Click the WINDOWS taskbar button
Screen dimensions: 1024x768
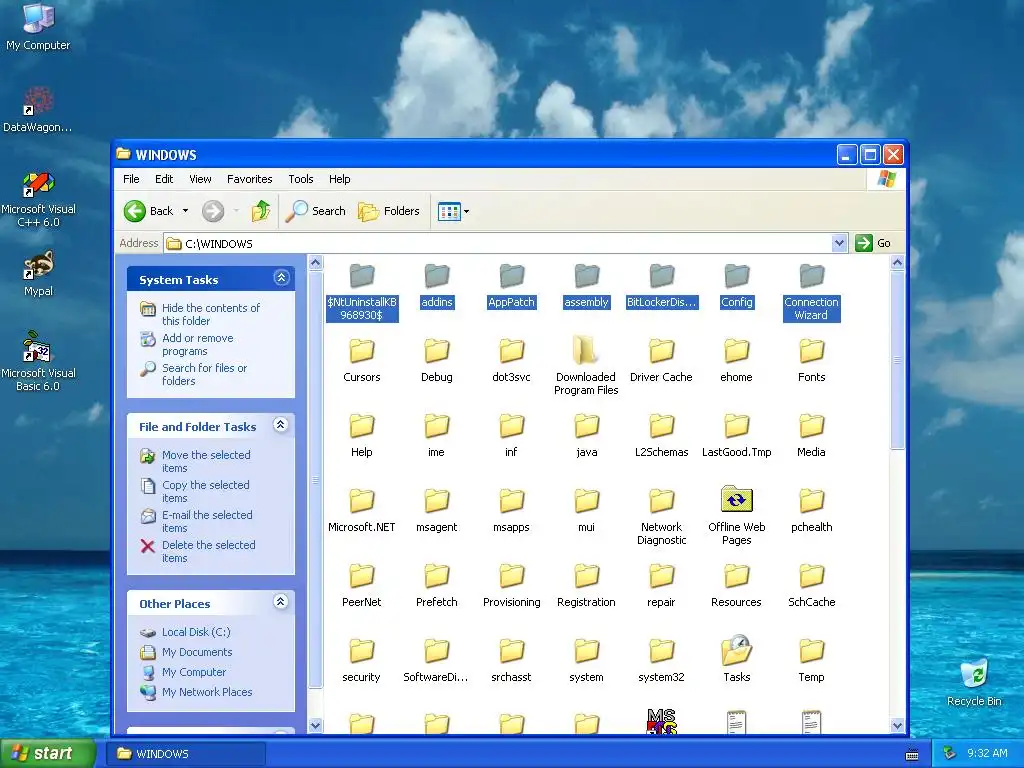[x=186, y=754]
